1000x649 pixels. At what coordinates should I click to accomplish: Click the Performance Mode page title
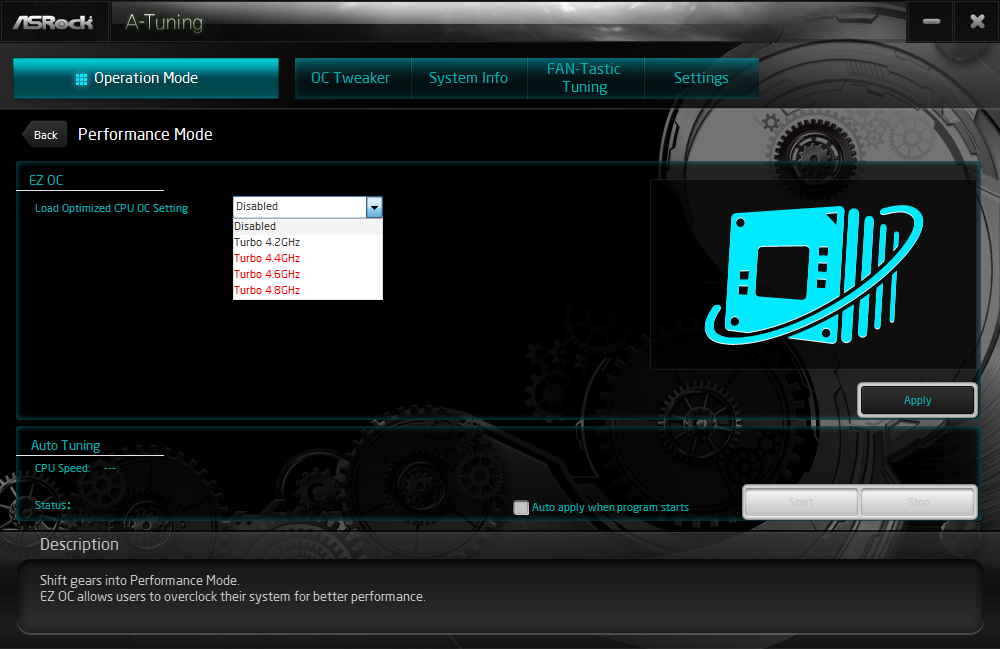(145, 135)
